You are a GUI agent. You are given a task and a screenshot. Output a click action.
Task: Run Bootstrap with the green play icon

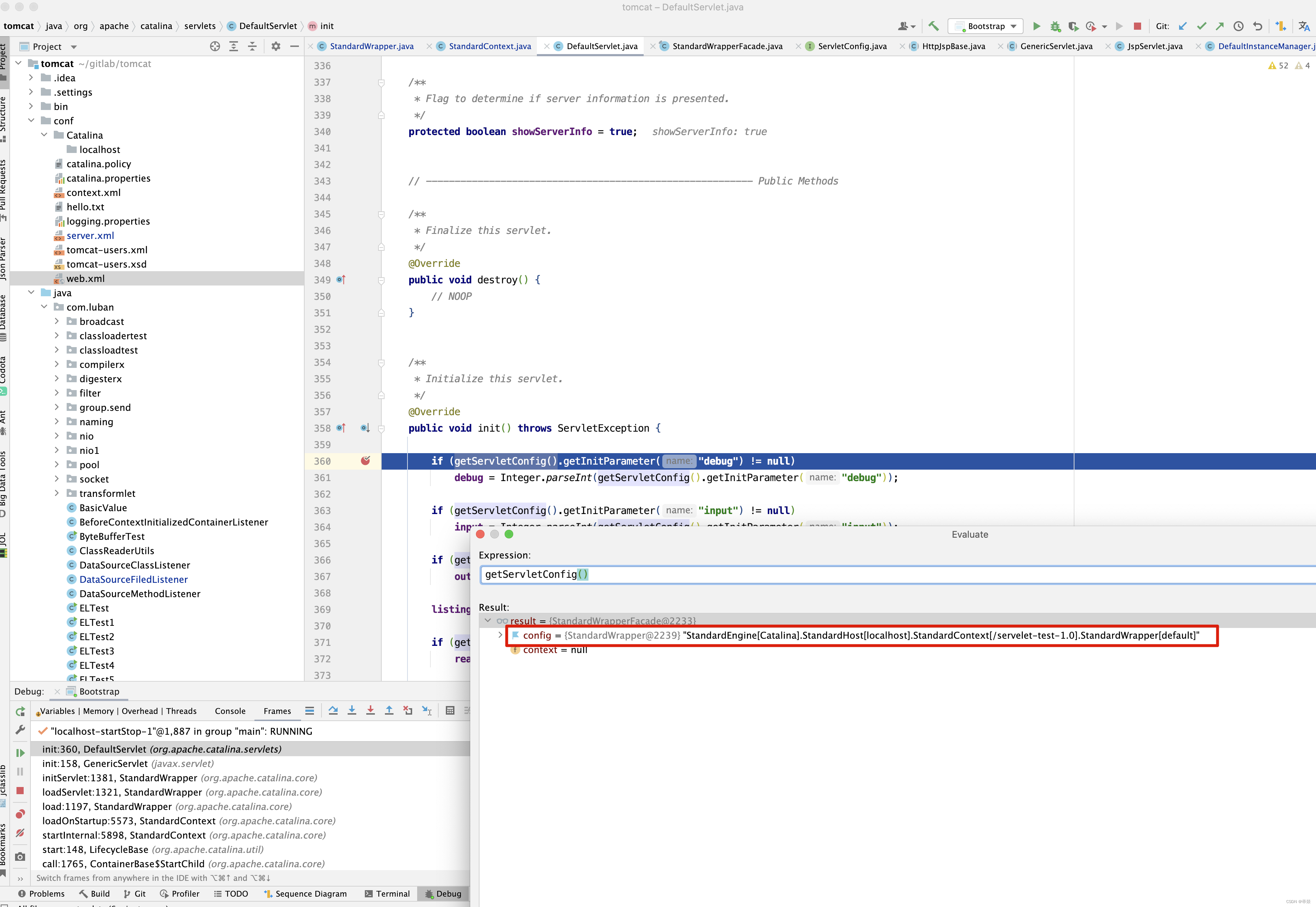pyautogui.click(x=1036, y=26)
